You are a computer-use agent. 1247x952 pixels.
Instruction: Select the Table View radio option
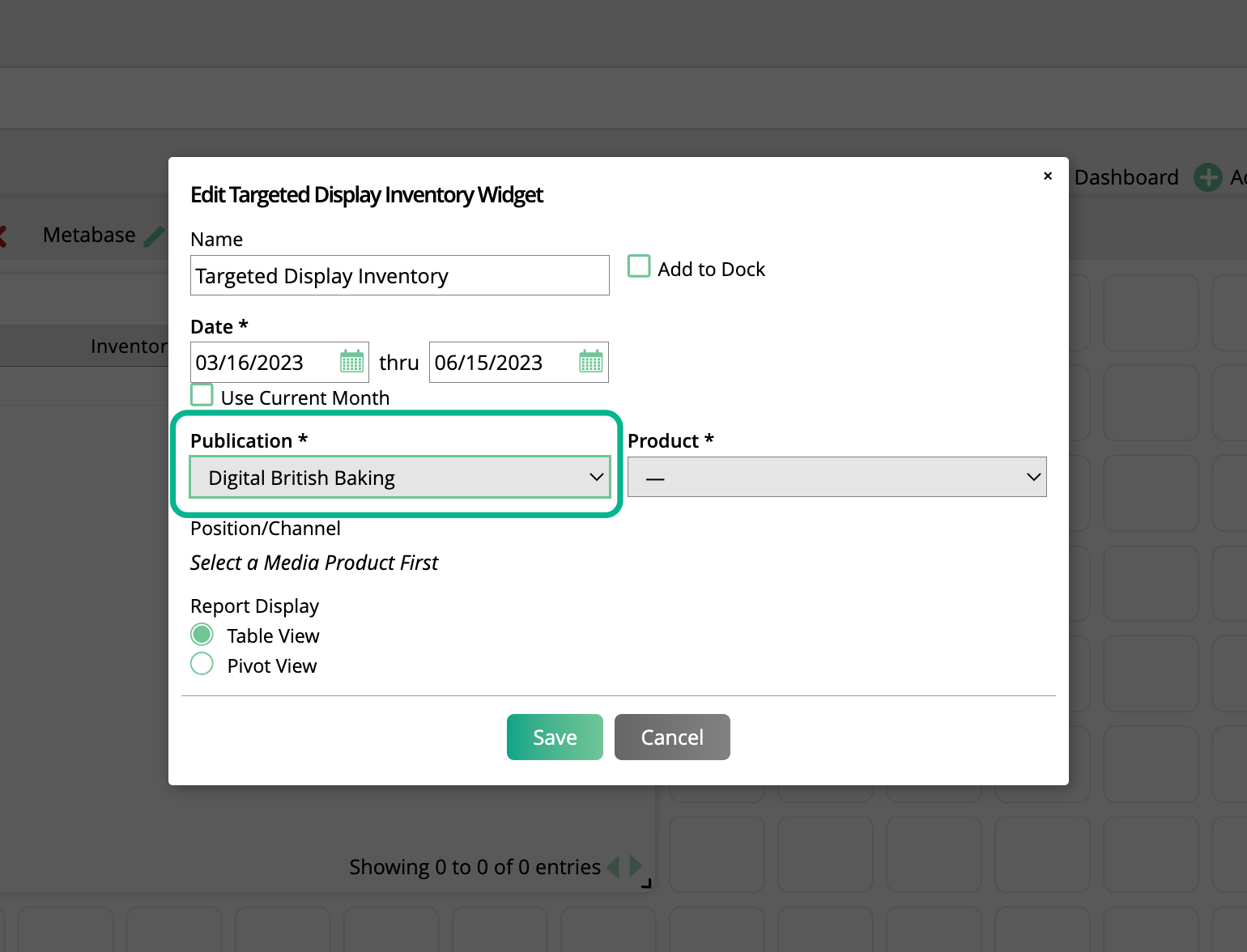pos(202,635)
